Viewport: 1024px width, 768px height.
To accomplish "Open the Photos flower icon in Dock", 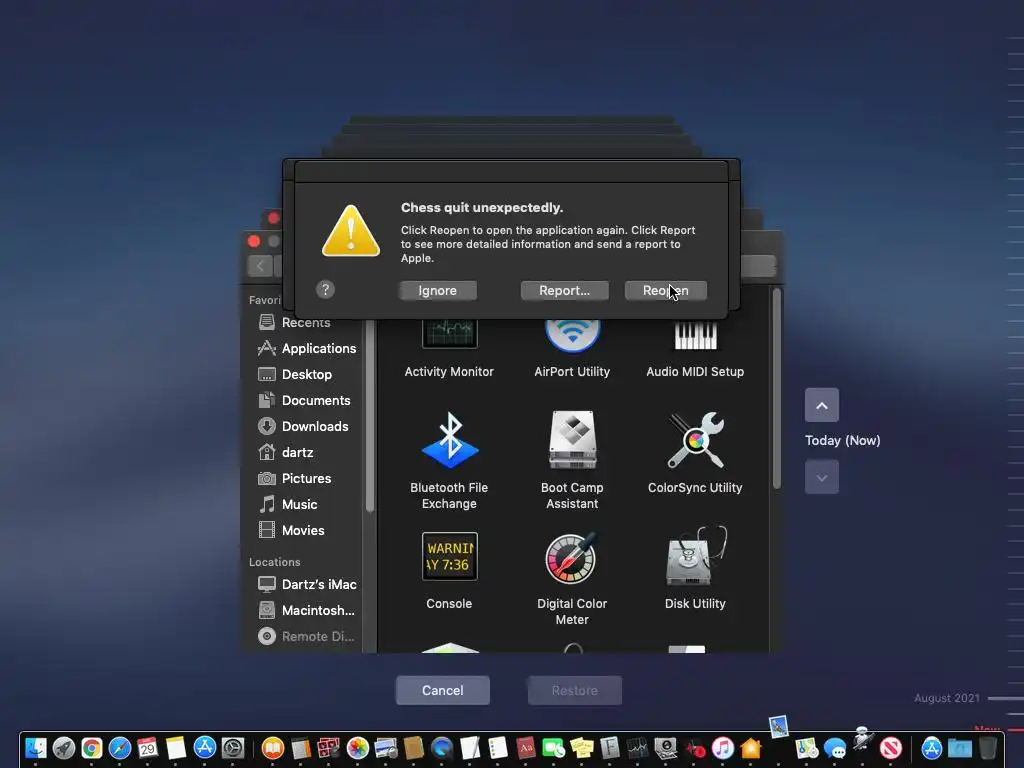I will coord(357,748).
